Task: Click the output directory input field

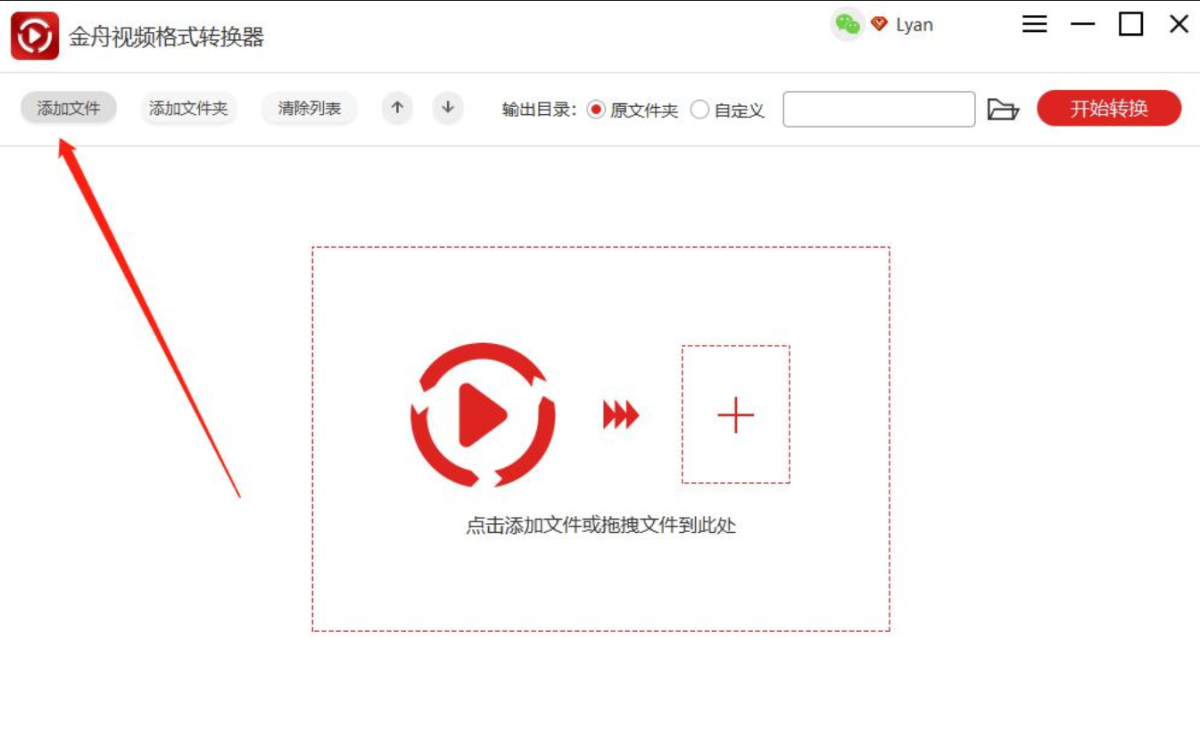Action: [879, 109]
